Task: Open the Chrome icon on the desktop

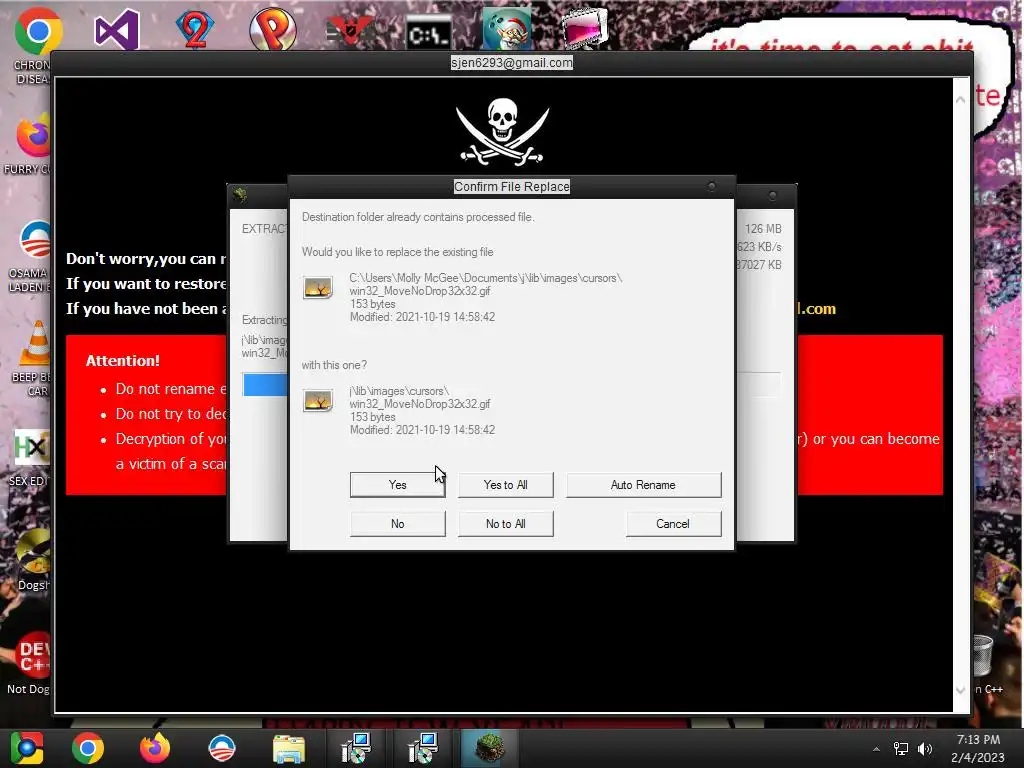Action: [38, 30]
